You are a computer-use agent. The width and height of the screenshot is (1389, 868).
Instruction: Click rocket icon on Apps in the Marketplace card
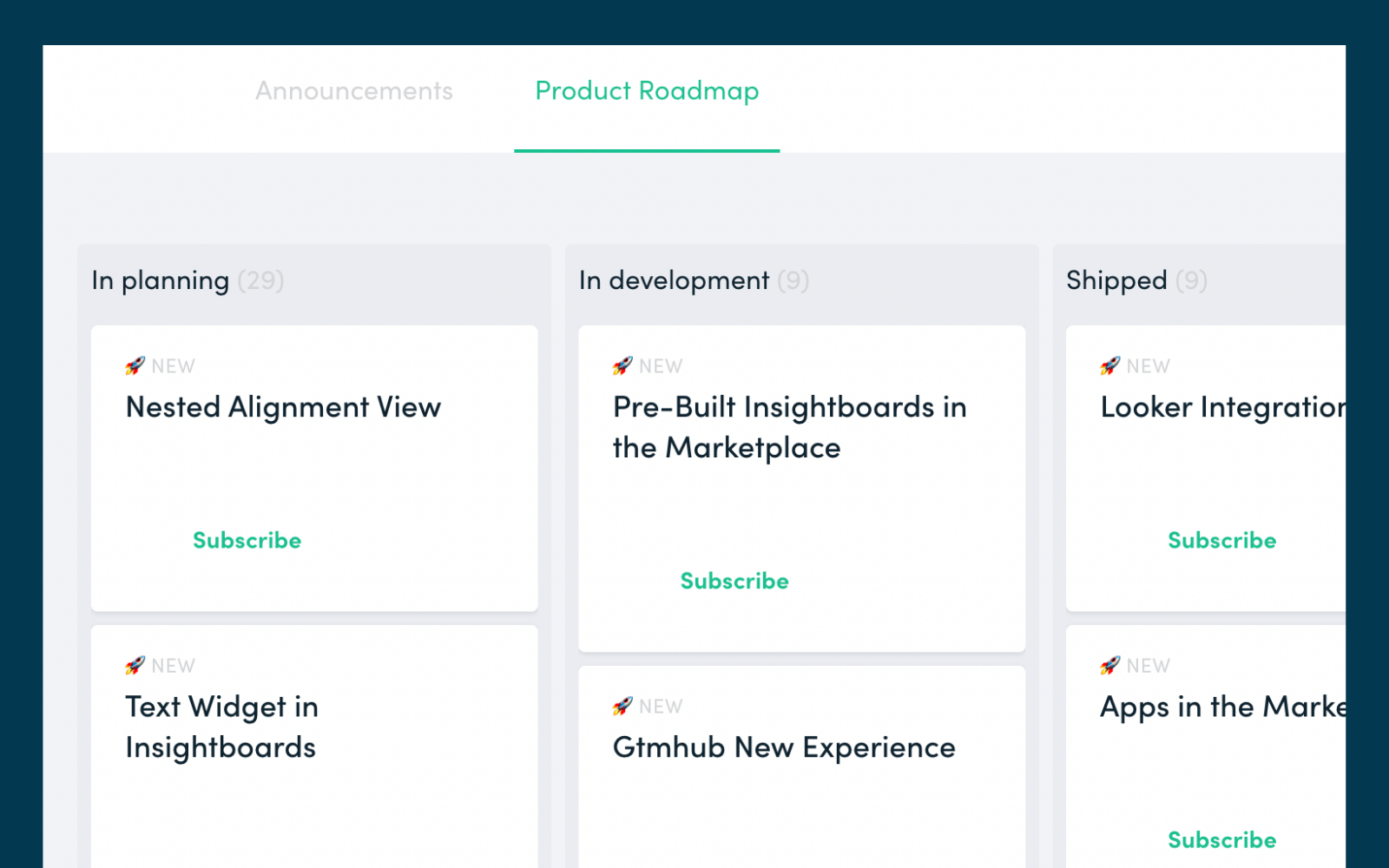(1110, 666)
